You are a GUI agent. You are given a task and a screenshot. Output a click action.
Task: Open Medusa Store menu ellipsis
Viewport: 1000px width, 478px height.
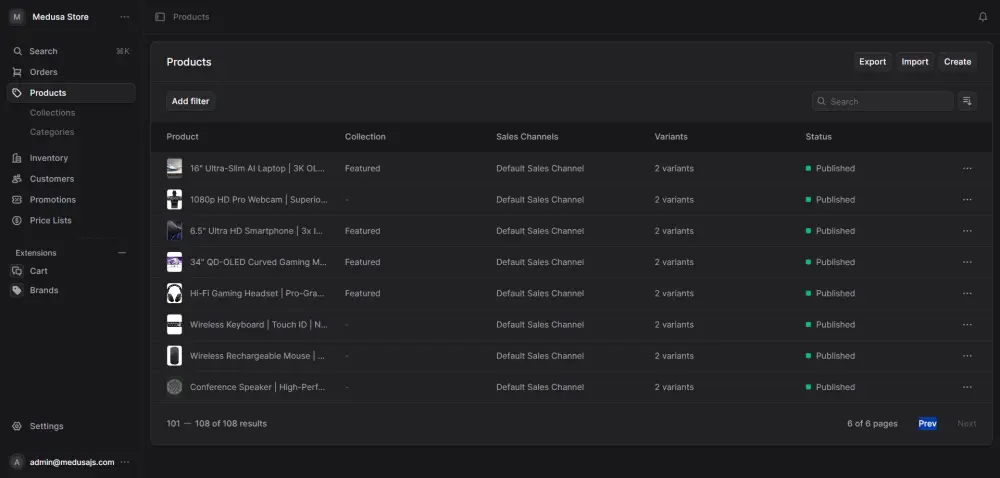click(124, 17)
